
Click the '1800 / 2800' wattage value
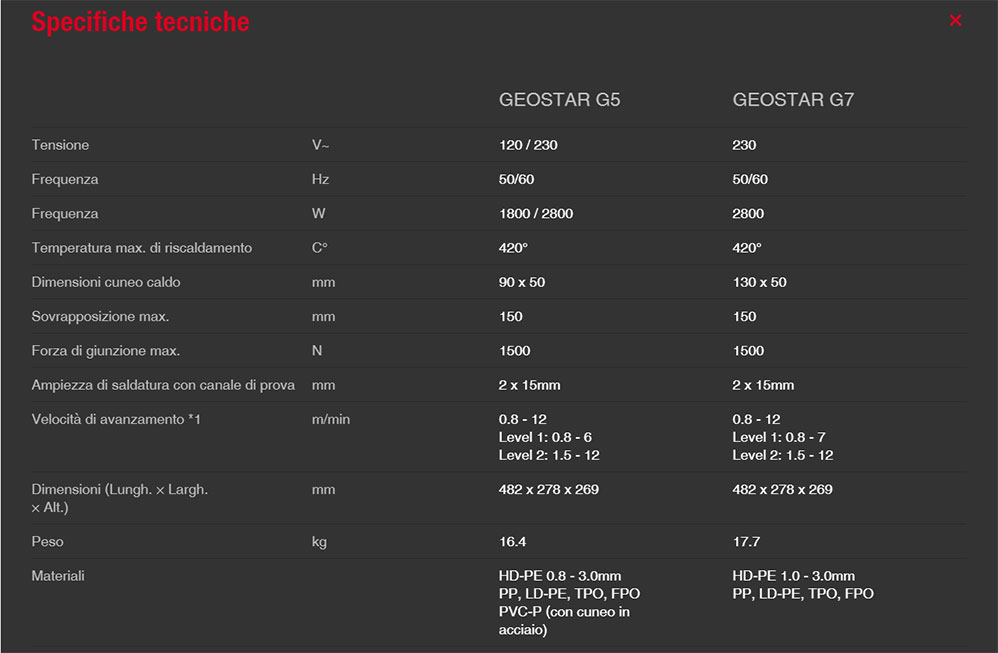pyautogui.click(x=535, y=214)
